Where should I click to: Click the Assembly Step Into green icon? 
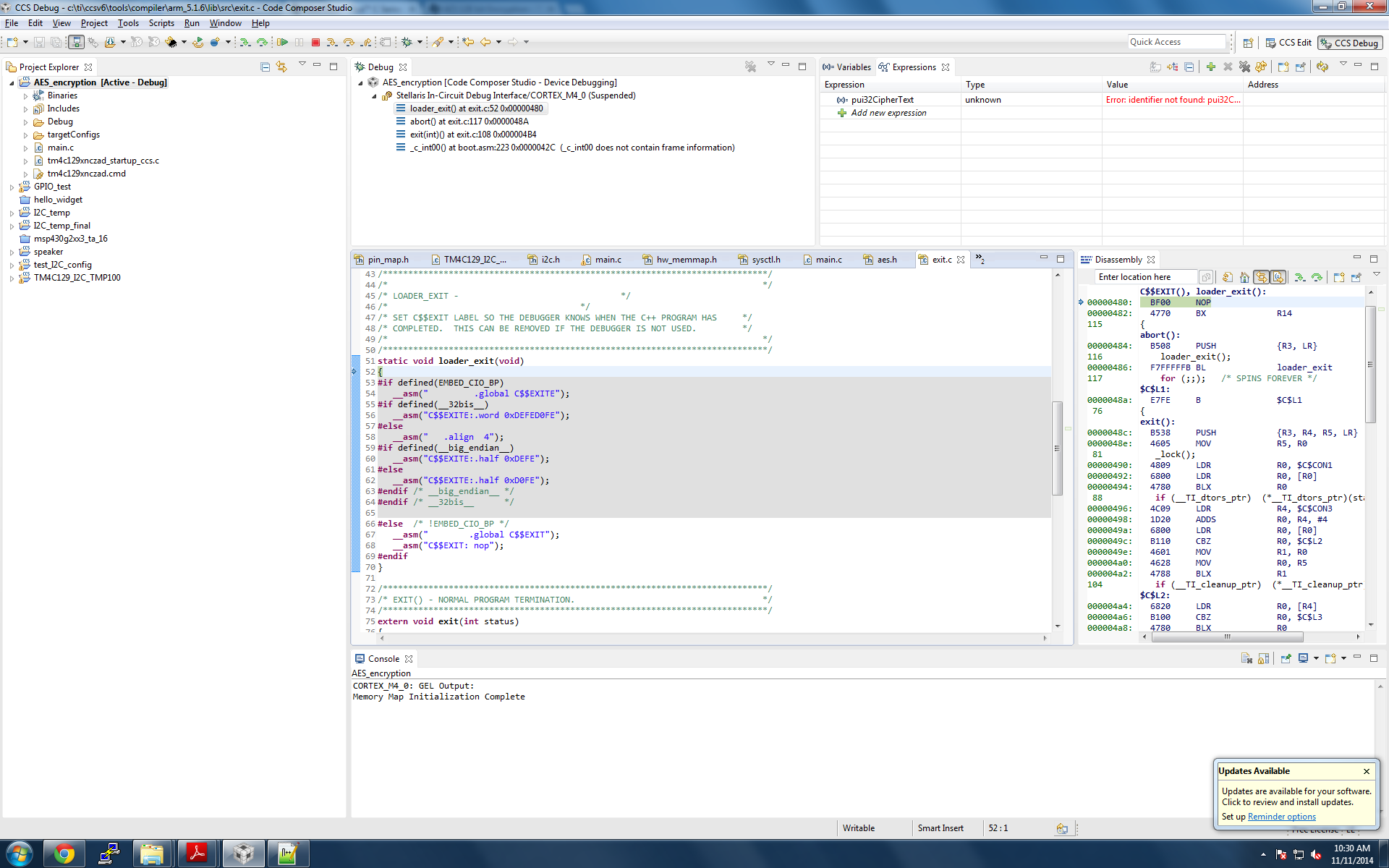(x=245, y=43)
